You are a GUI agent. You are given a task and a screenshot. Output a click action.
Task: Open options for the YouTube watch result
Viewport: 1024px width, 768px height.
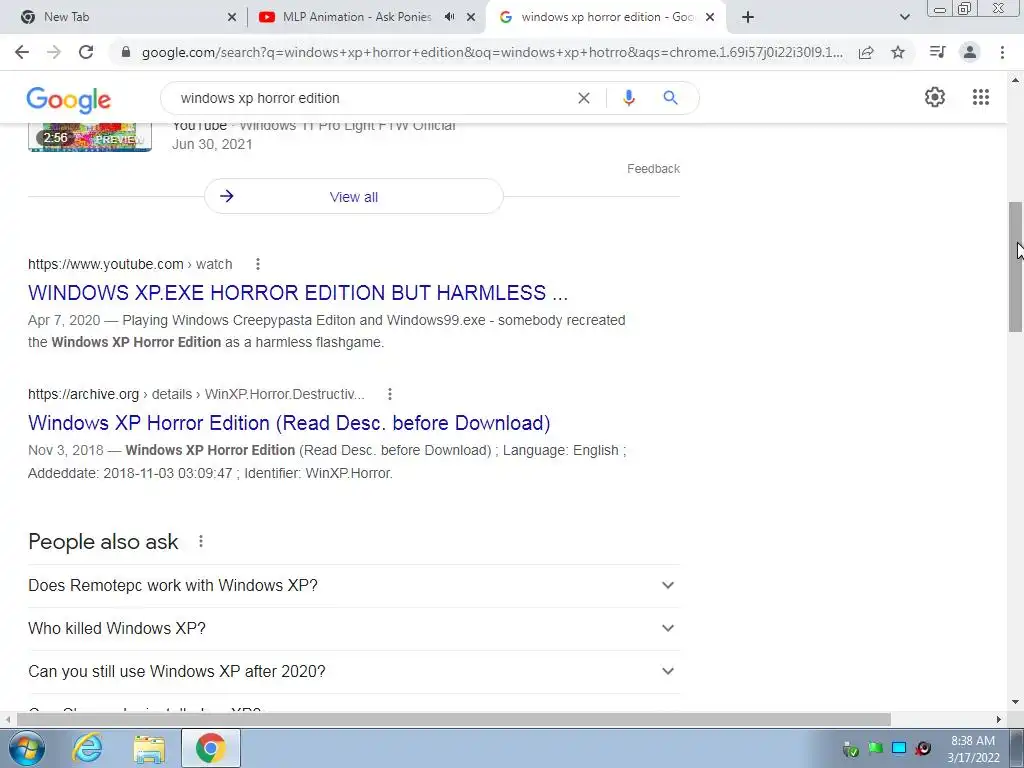[258, 264]
